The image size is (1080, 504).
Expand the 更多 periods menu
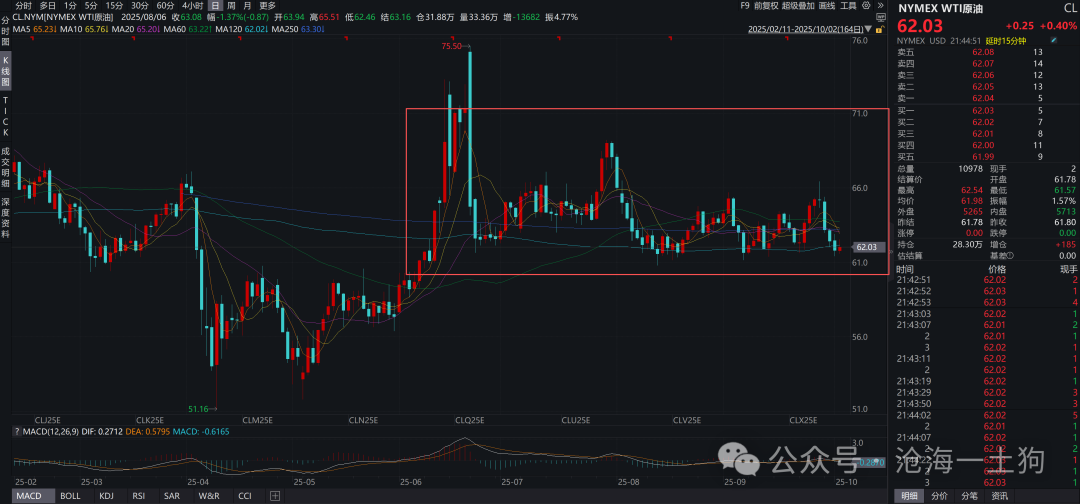(x=267, y=6)
